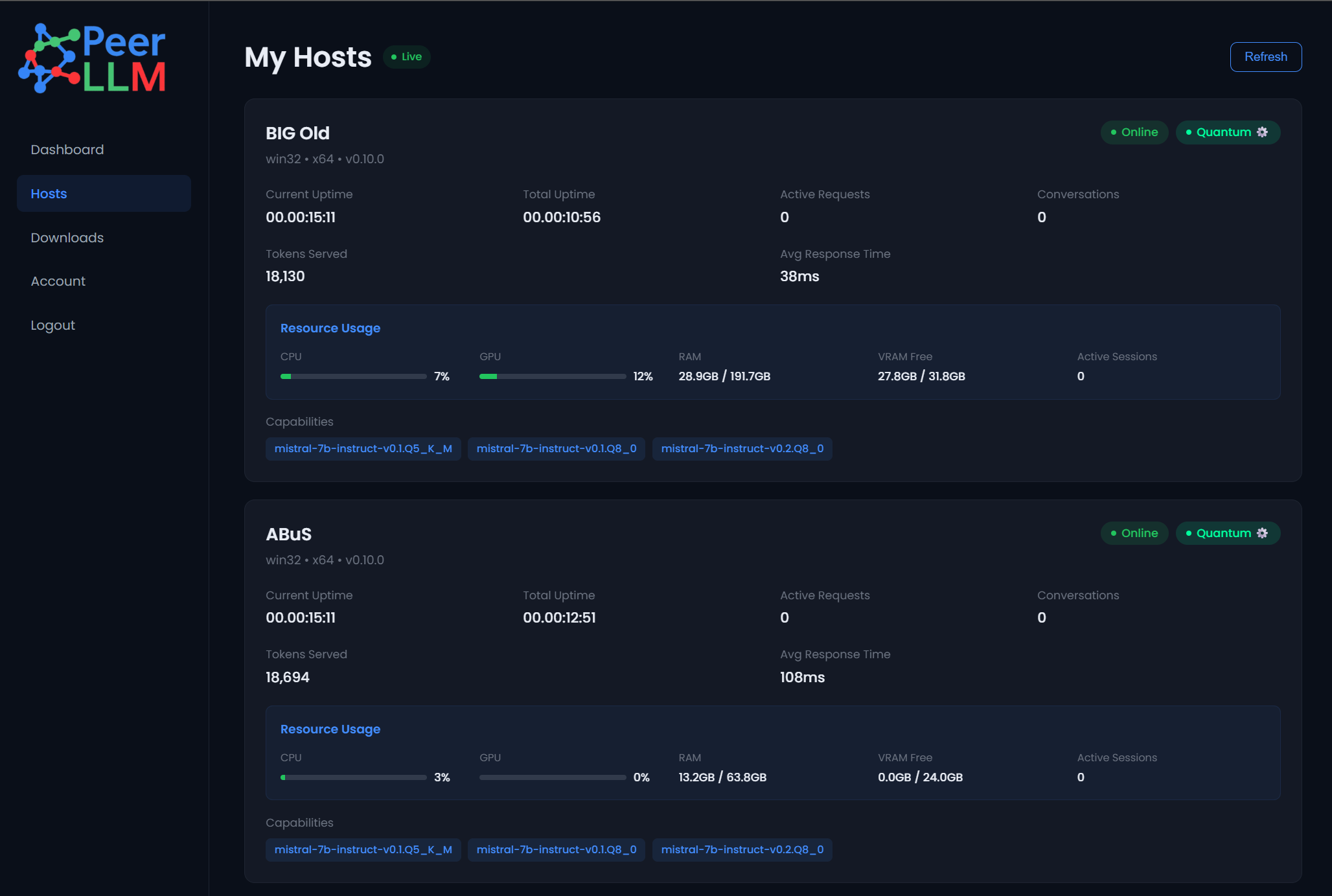The height and width of the screenshot is (896, 1332).
Task: Open the Account page
Action: 58,281
